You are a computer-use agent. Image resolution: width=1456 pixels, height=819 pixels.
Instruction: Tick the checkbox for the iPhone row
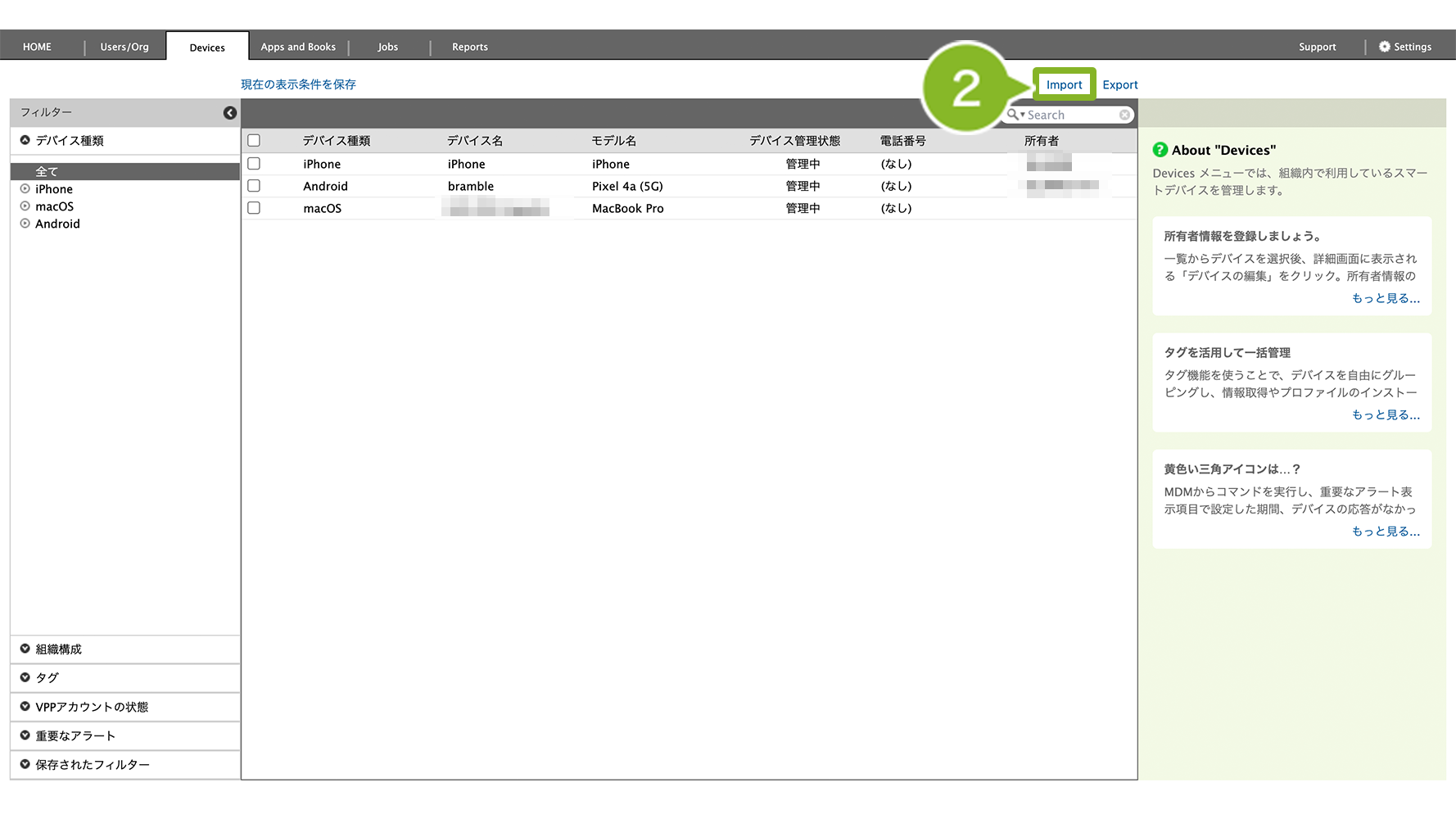[254, 164]
